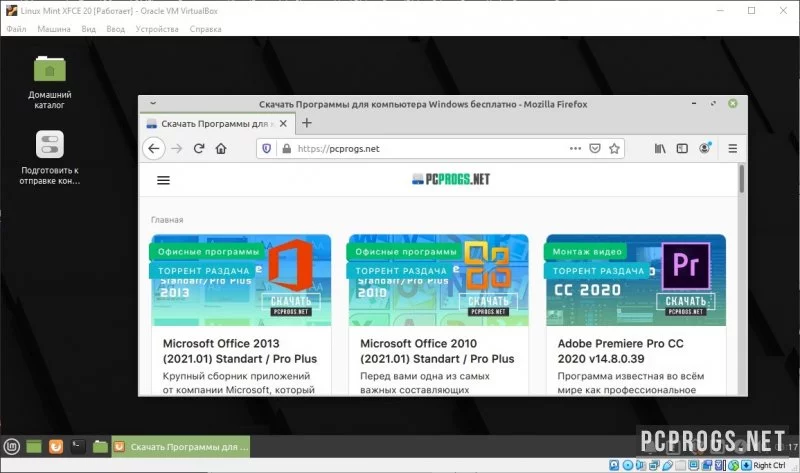The height and width of the screenshot is (473, 800).
Task: Open VirtualBox Устройства menu
Action: coord(157,29)
